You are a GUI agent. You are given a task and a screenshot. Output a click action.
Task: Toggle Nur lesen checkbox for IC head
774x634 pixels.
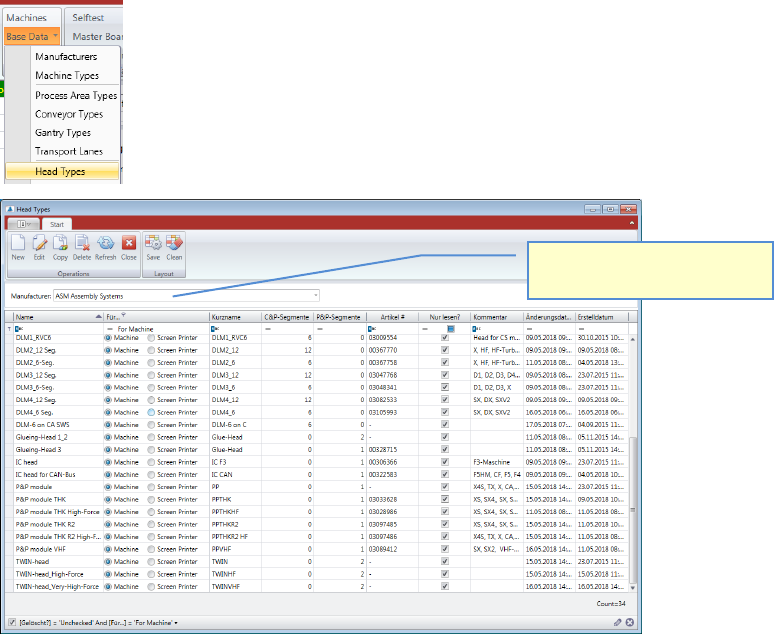[445, 462]
